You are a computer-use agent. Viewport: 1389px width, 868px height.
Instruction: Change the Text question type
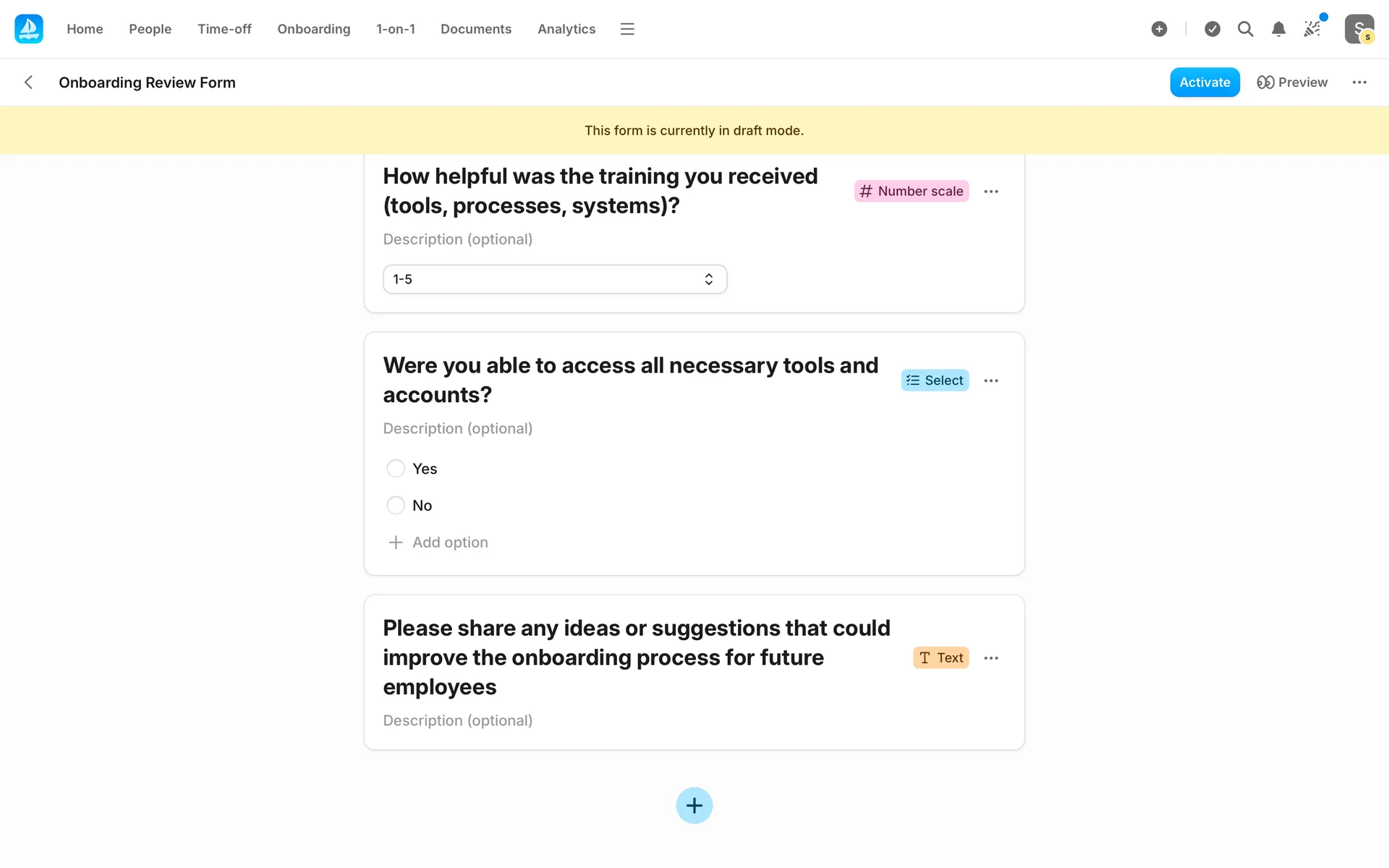tap(940, 658)
